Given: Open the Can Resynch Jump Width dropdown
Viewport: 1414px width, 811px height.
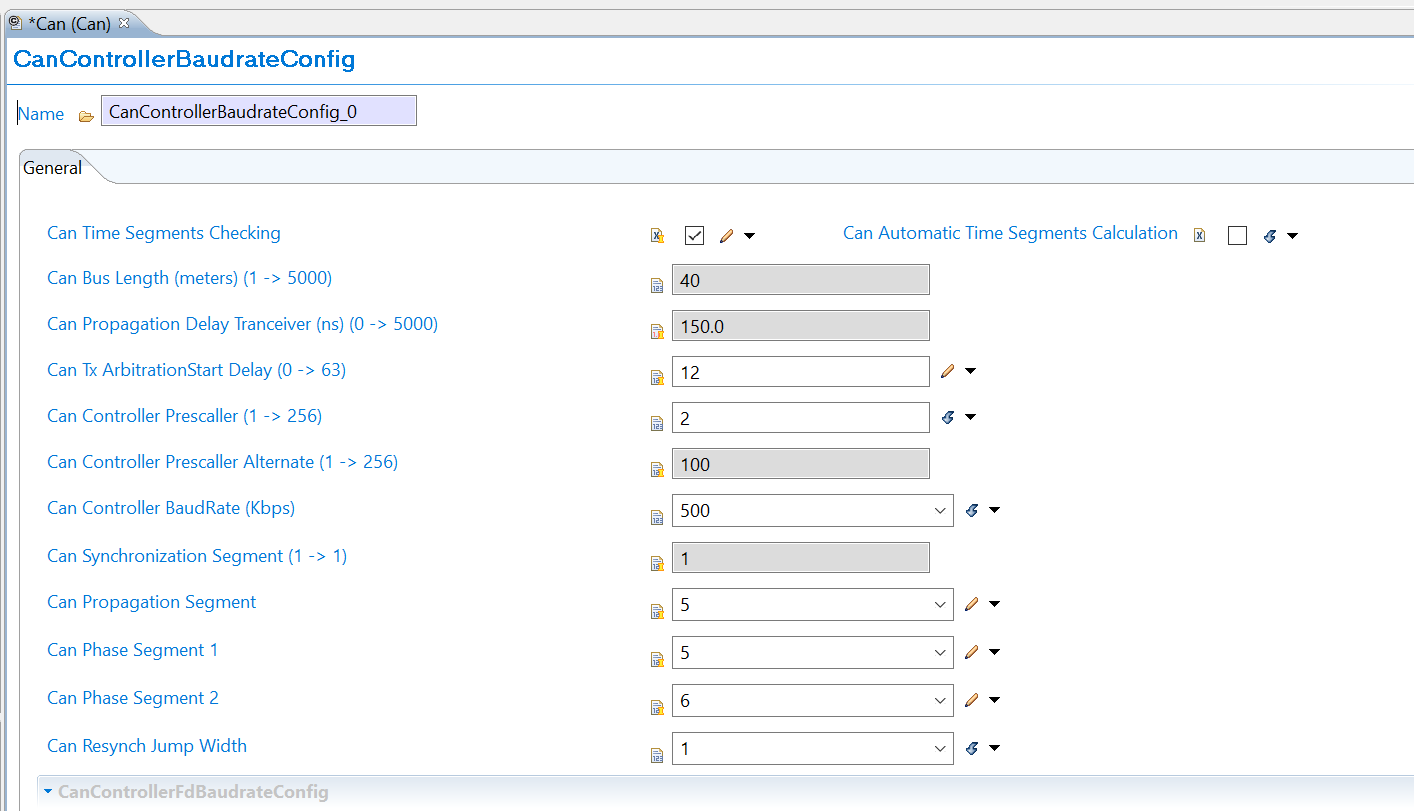Looking at the screenshot, I should [939, 748].
